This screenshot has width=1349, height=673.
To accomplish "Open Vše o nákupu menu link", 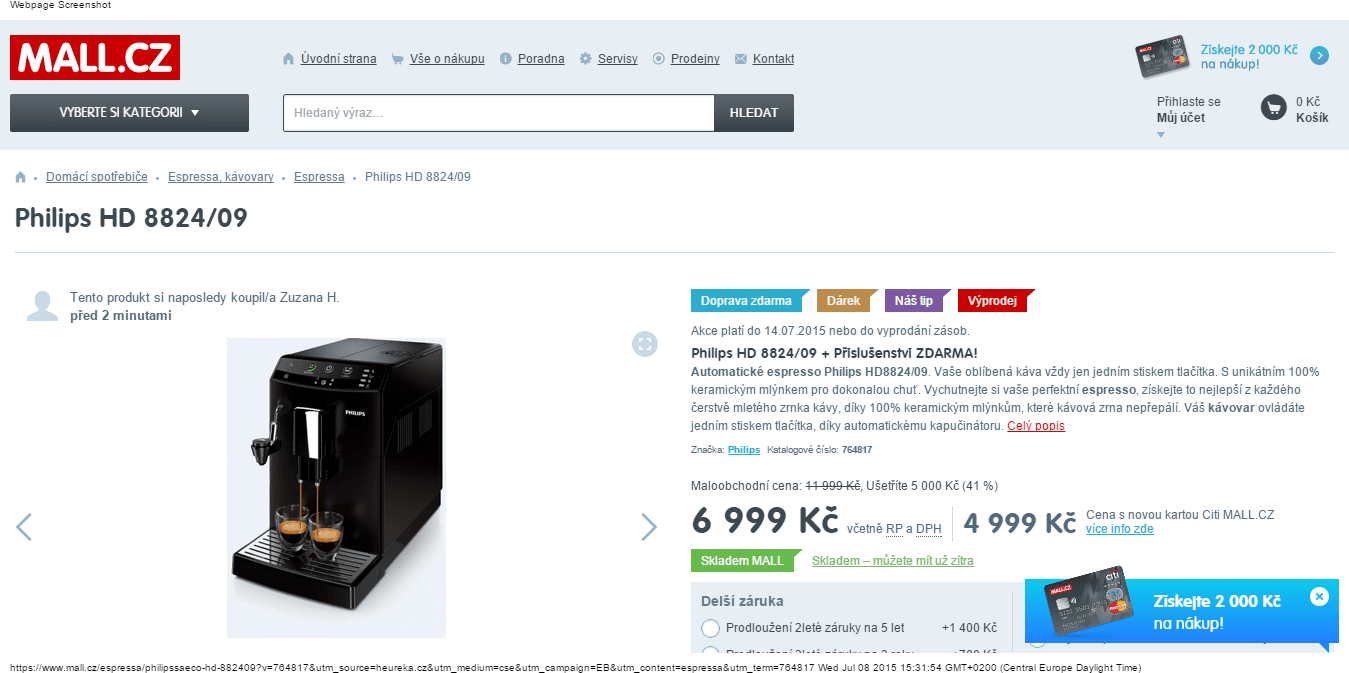I will point(447,59).
